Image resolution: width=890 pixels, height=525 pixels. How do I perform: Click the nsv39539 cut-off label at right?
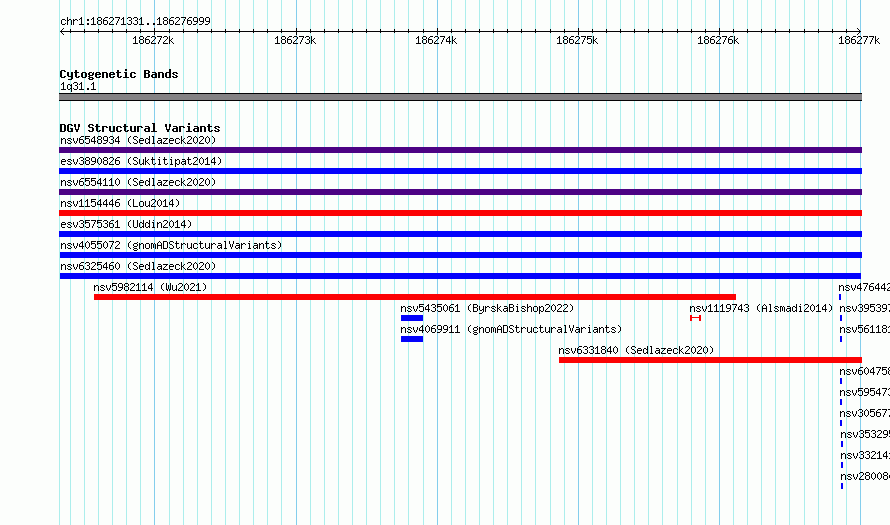click(864, 308)
